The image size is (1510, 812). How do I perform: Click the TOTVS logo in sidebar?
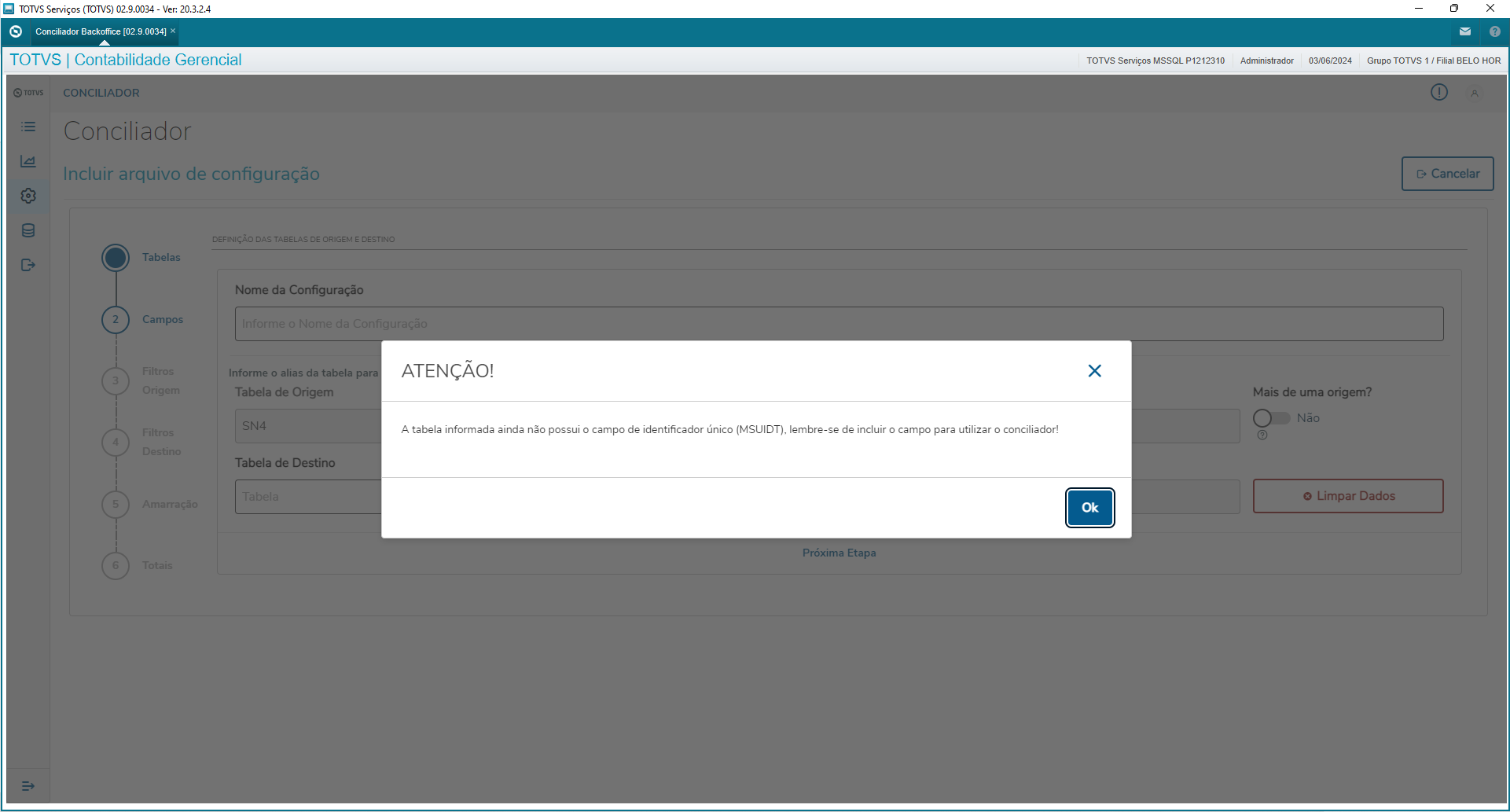point(28,93)
